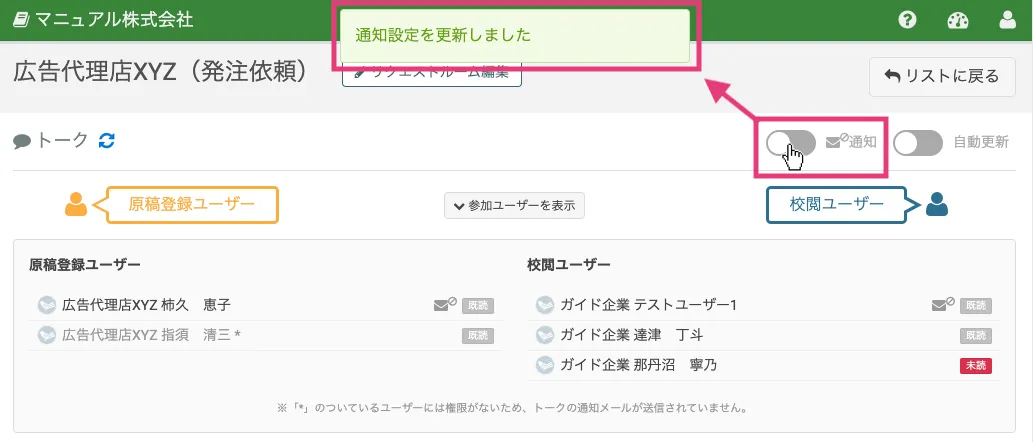
Task: Click 既読 badge in 柿久 恵子 row
Action: (x=478, y=306)
